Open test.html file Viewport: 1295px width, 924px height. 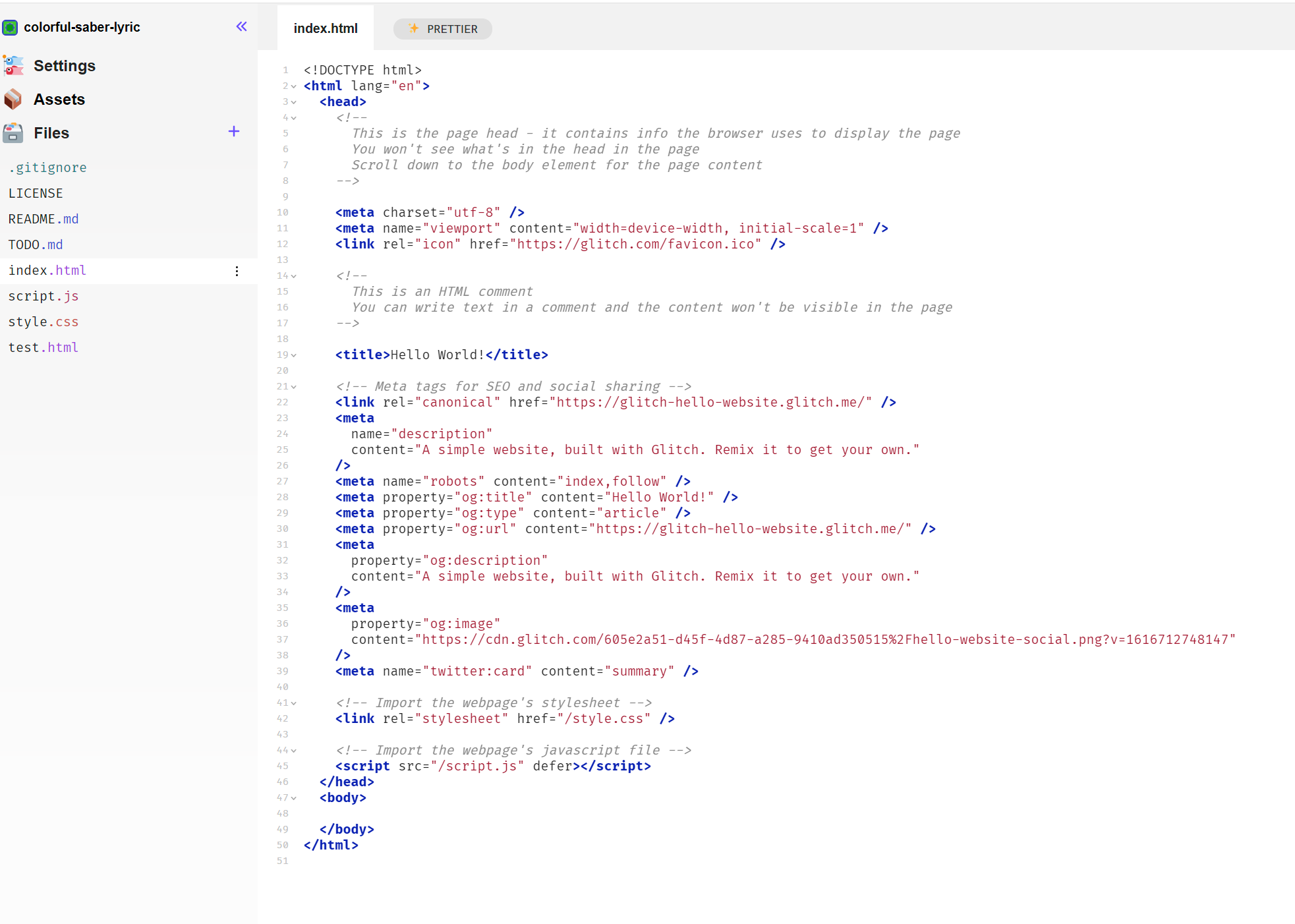[43, 347]
